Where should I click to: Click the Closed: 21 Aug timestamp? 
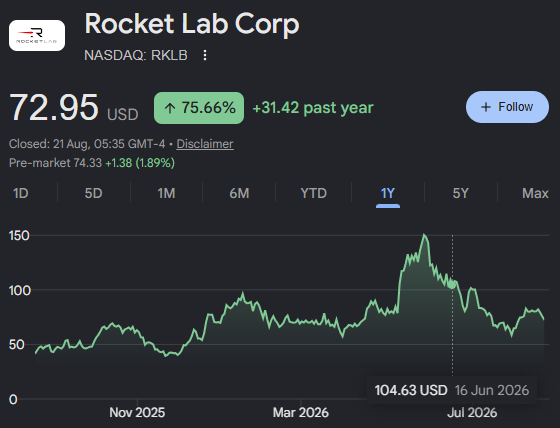click(x=87, y=144)
